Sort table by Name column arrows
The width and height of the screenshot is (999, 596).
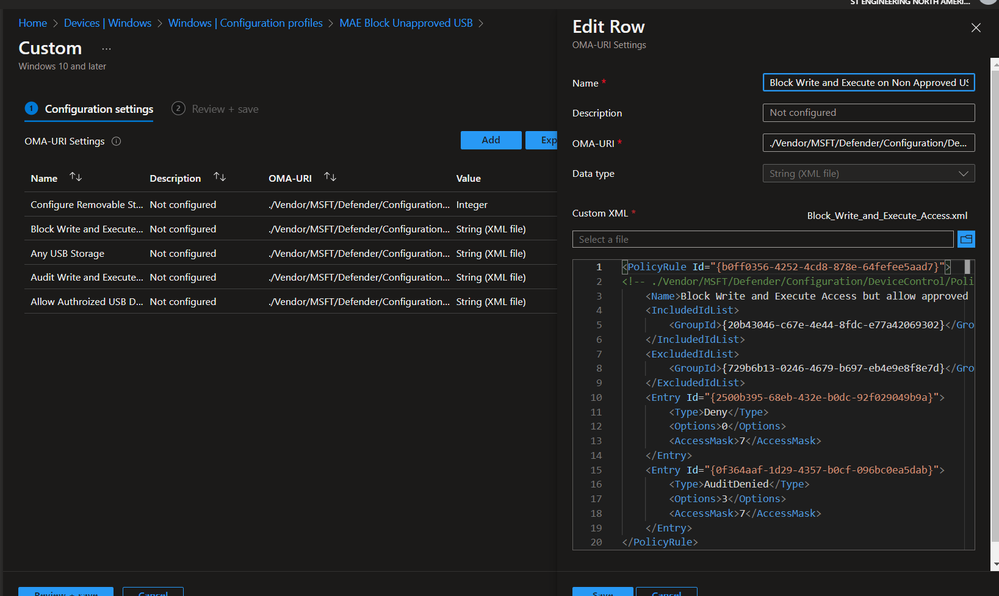(76, 177)
